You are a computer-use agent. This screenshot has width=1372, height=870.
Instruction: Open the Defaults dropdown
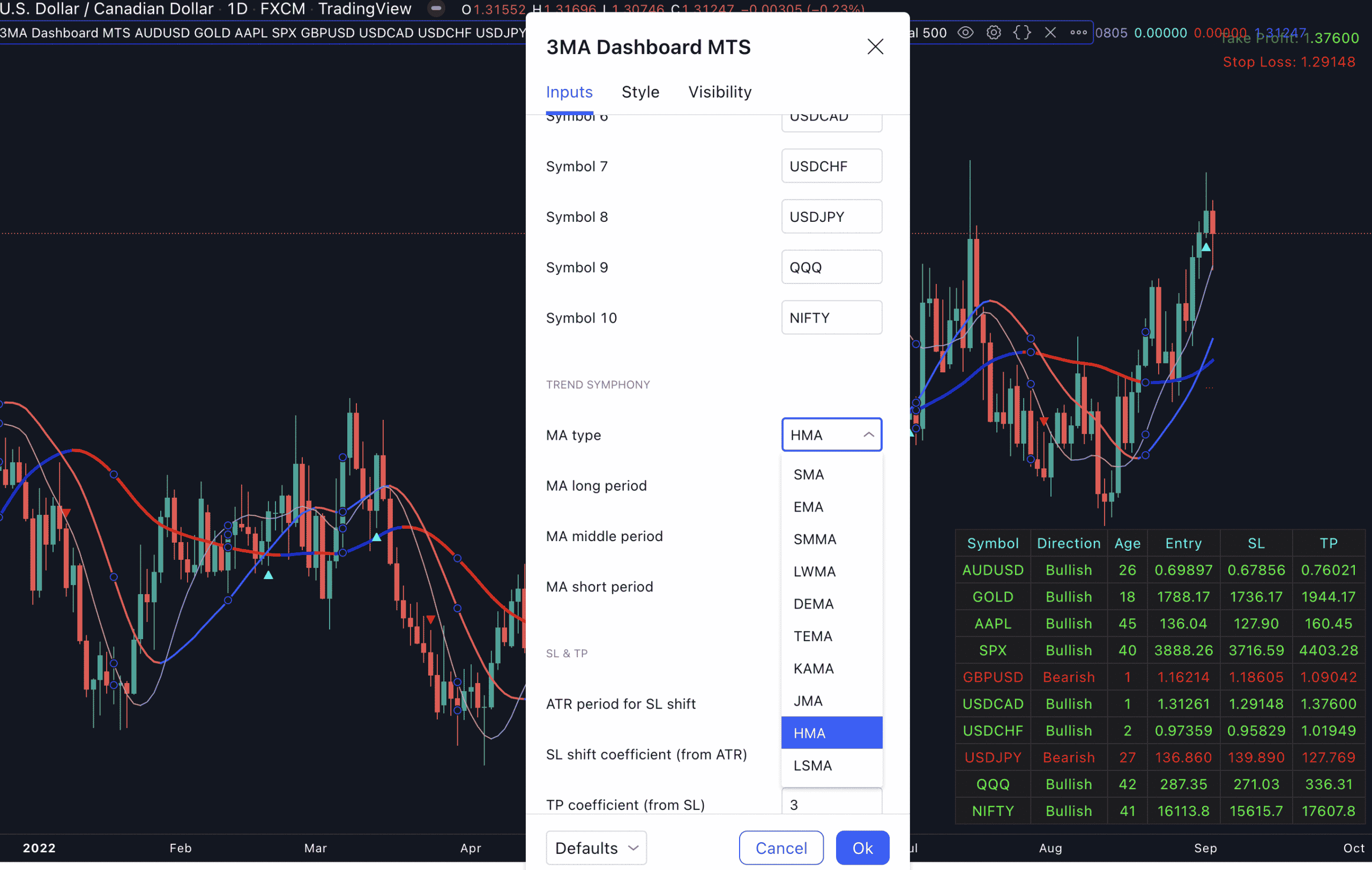[x=596, y=847]
